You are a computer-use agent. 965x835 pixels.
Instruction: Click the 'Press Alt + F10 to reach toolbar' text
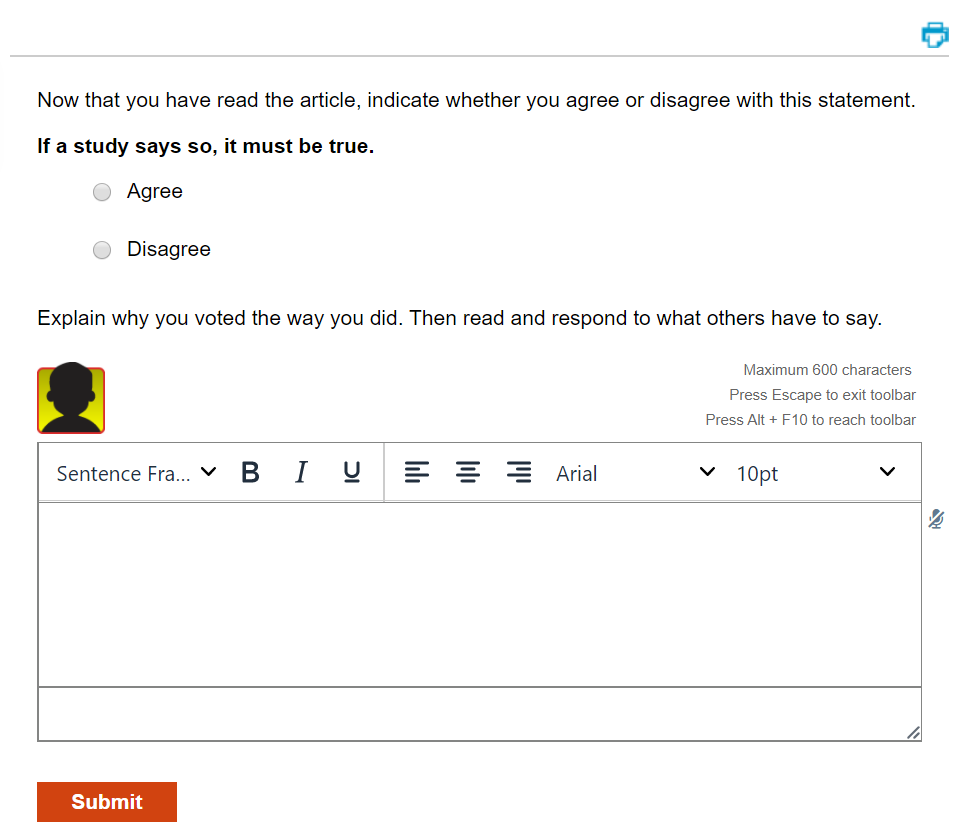[811, 420]
